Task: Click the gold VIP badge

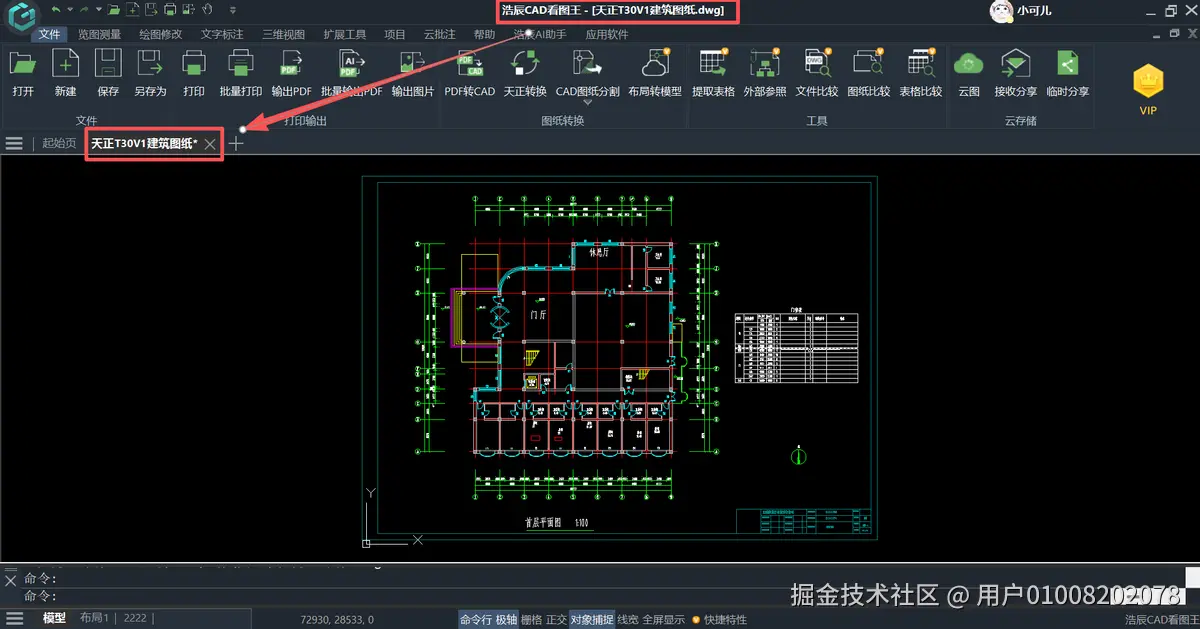Action: pos(1148,89)
